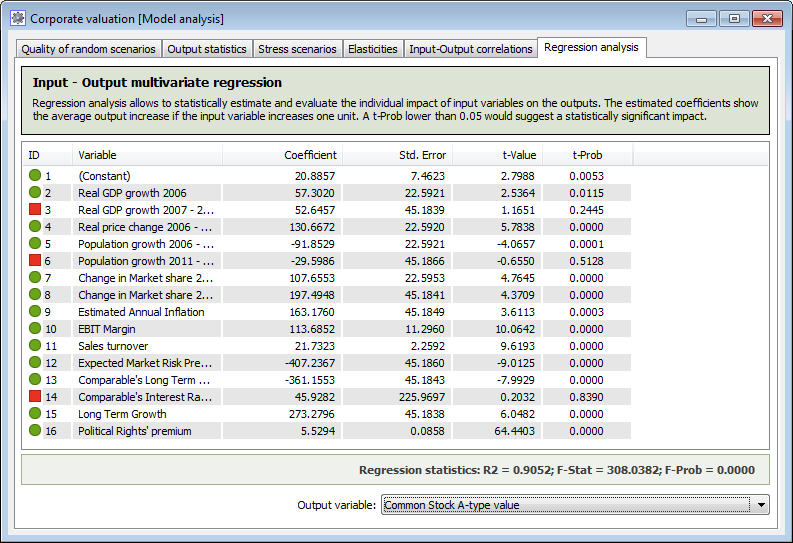
Task: Click green circle beside Expected Market Risk Premium
Action: 35,363
